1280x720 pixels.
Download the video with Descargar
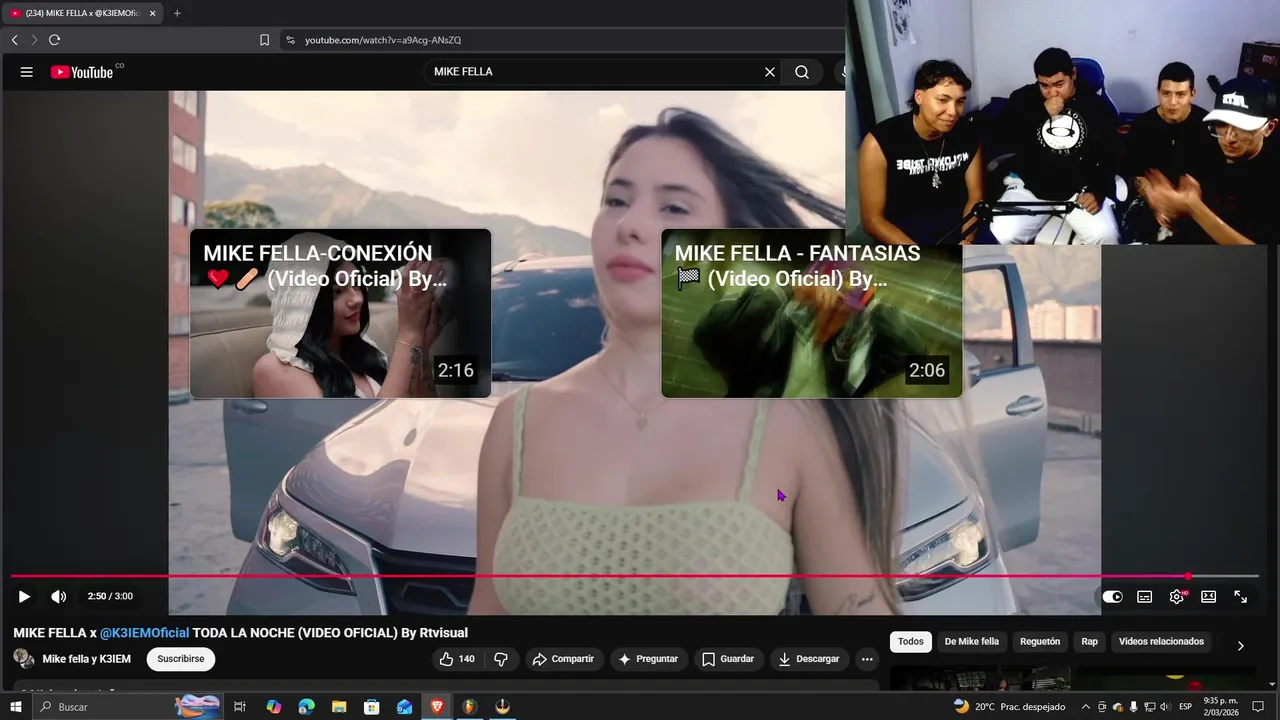[x=809, y=659]
